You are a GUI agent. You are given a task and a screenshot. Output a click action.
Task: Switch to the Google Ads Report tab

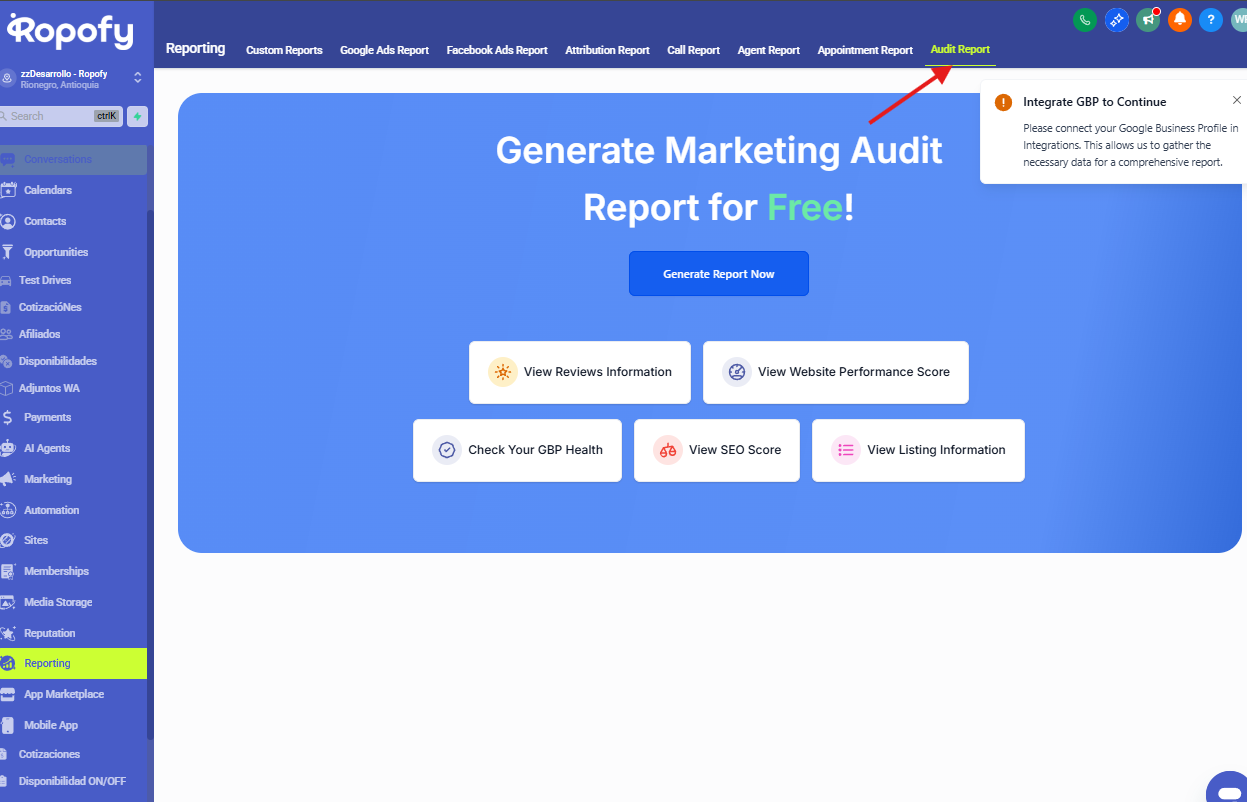pos(384,50)
